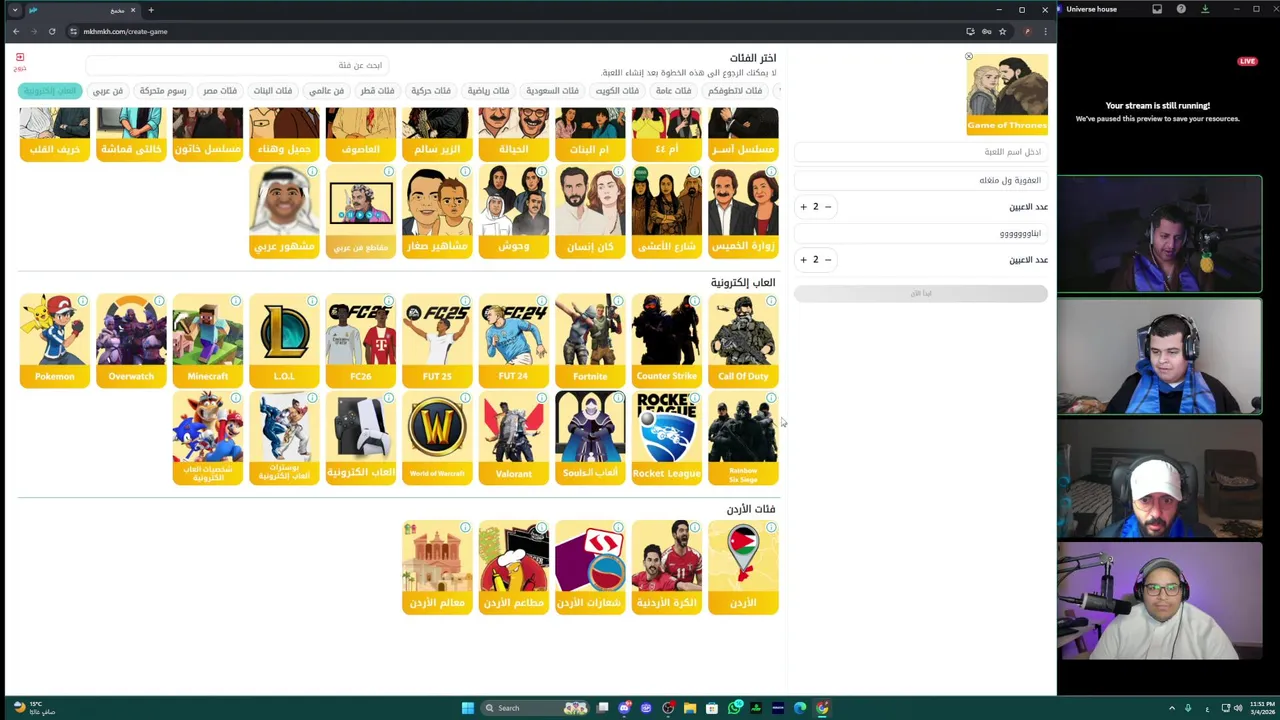Image resolution: width=1280 pixels, height=720 pixels.
Task: Open info icon on Call Of Duty card
Action: click(771, 301)
